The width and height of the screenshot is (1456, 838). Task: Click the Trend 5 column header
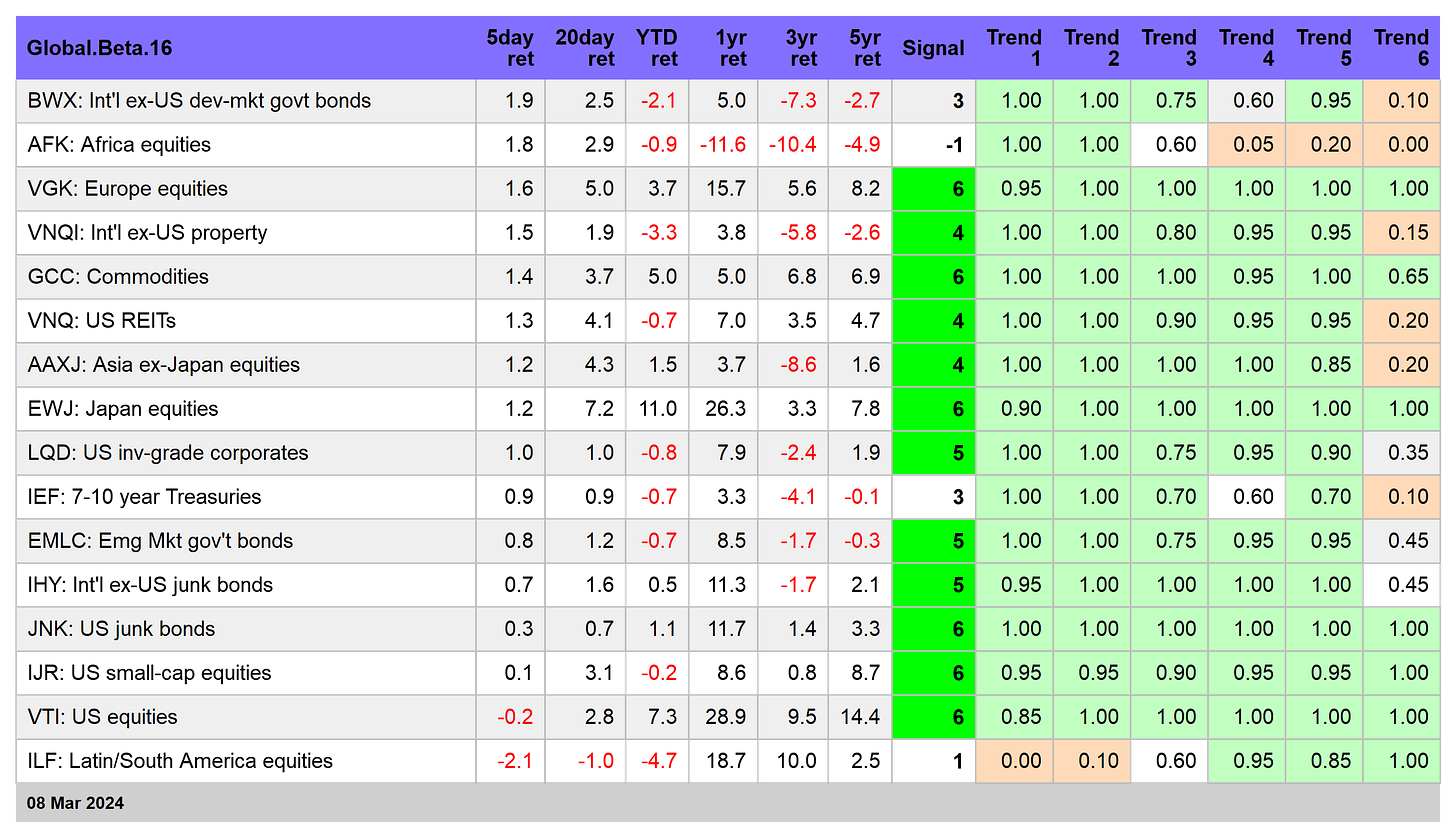coord(1324,48)
